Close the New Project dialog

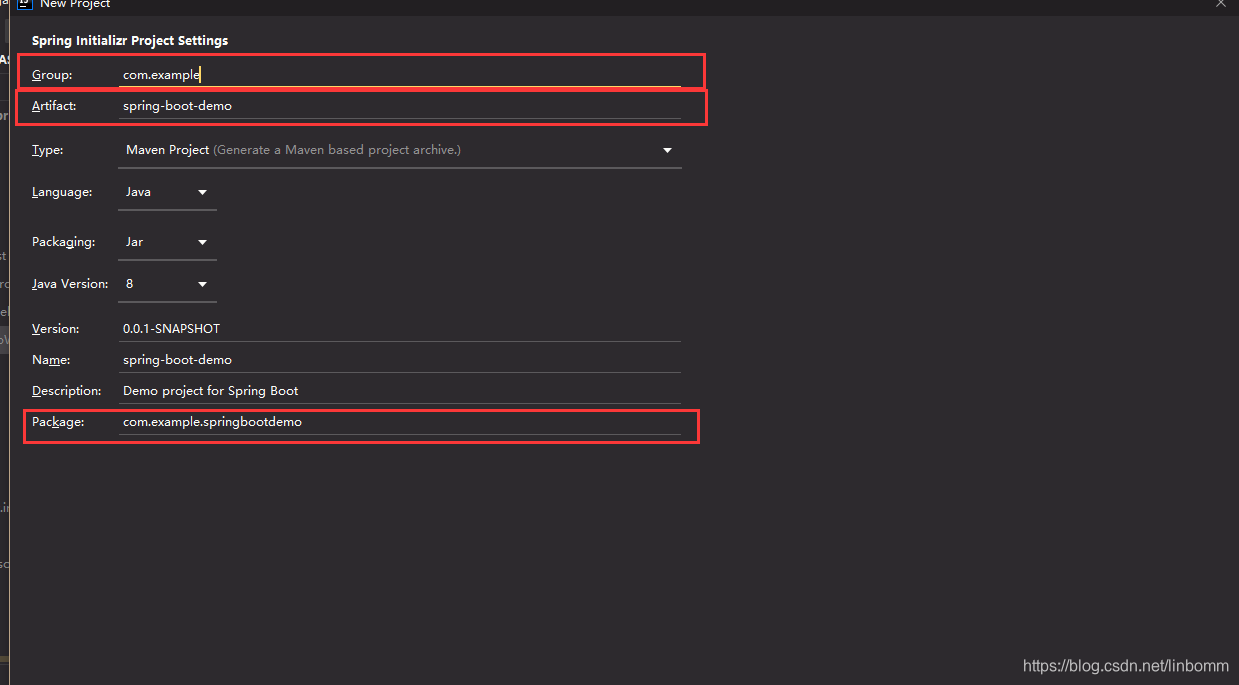1221,4
